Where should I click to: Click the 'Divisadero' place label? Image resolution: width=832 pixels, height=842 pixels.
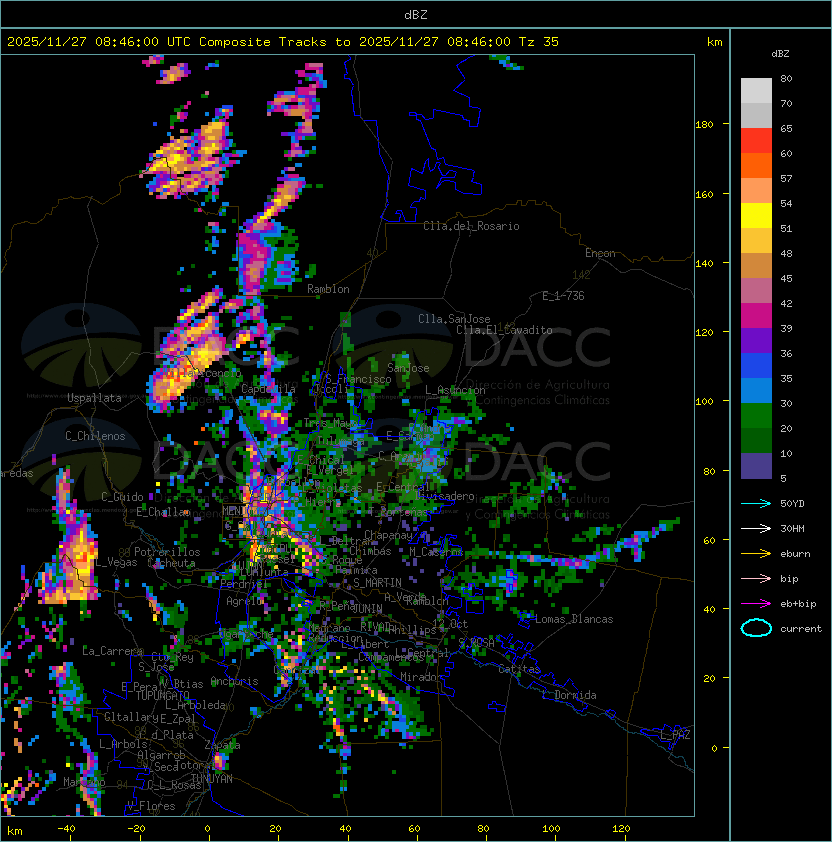pyautogui.click(x=444, y=496)
